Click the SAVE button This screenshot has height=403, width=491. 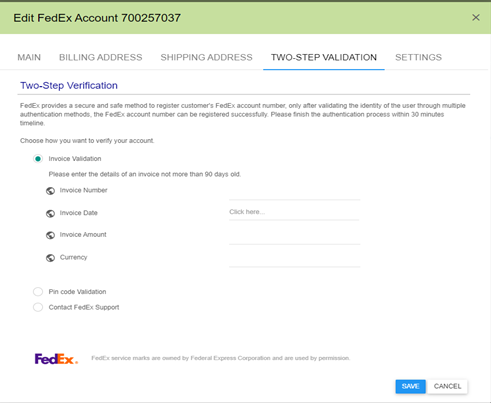(410, 386)
